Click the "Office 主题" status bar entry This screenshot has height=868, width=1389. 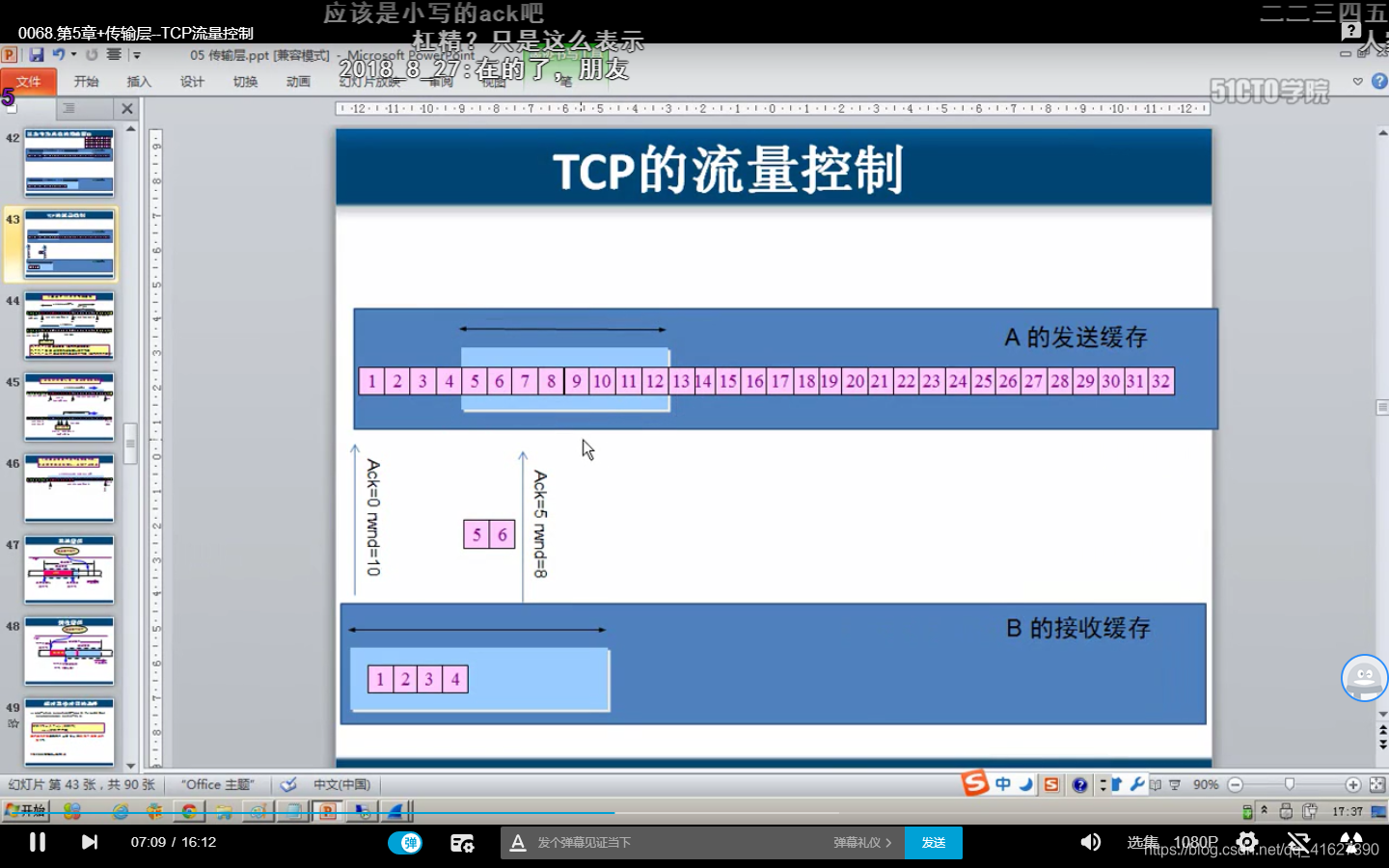click(x=217, y=784)
